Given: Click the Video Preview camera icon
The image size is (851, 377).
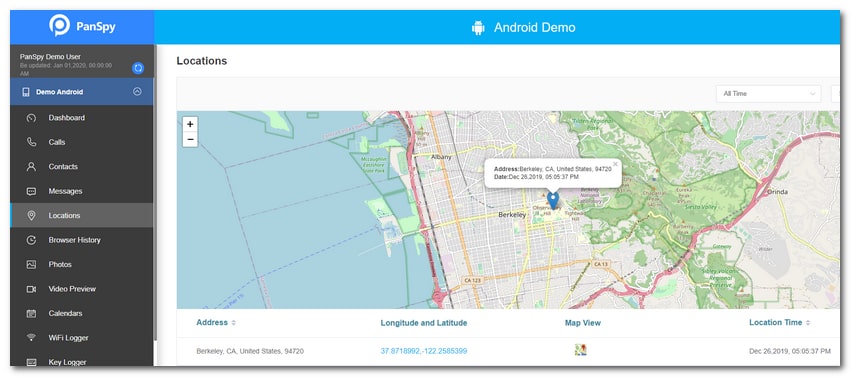Looking at the screenshot, I should coord(31,289).
